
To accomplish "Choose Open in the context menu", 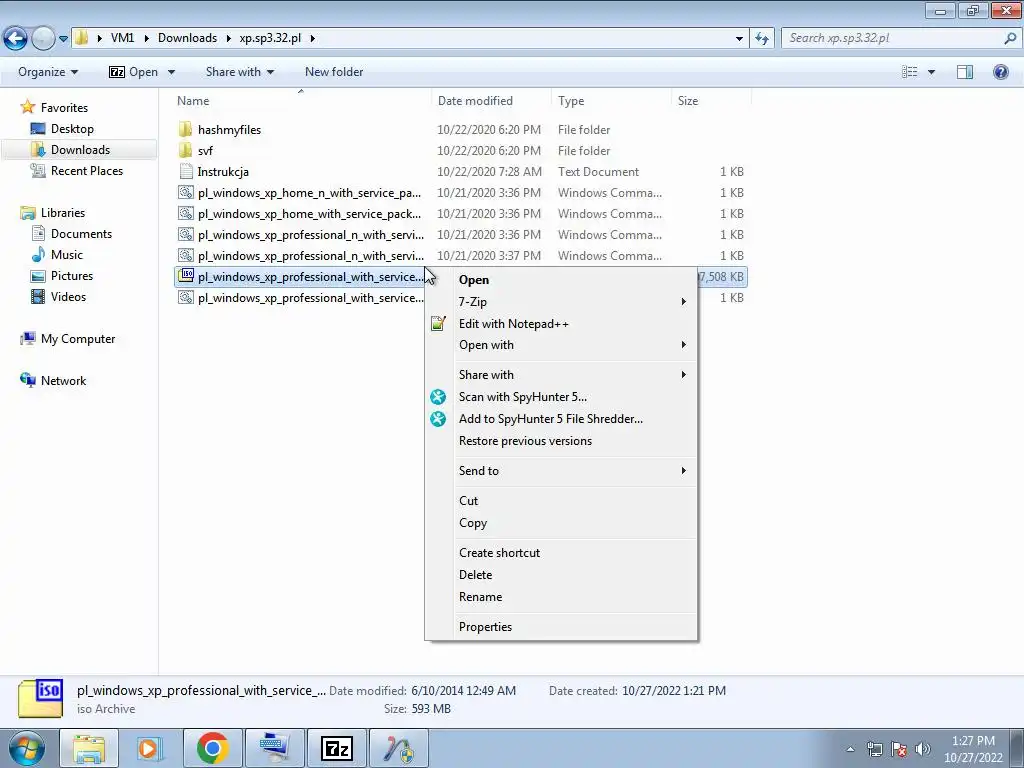I will [x=561, y=280].
